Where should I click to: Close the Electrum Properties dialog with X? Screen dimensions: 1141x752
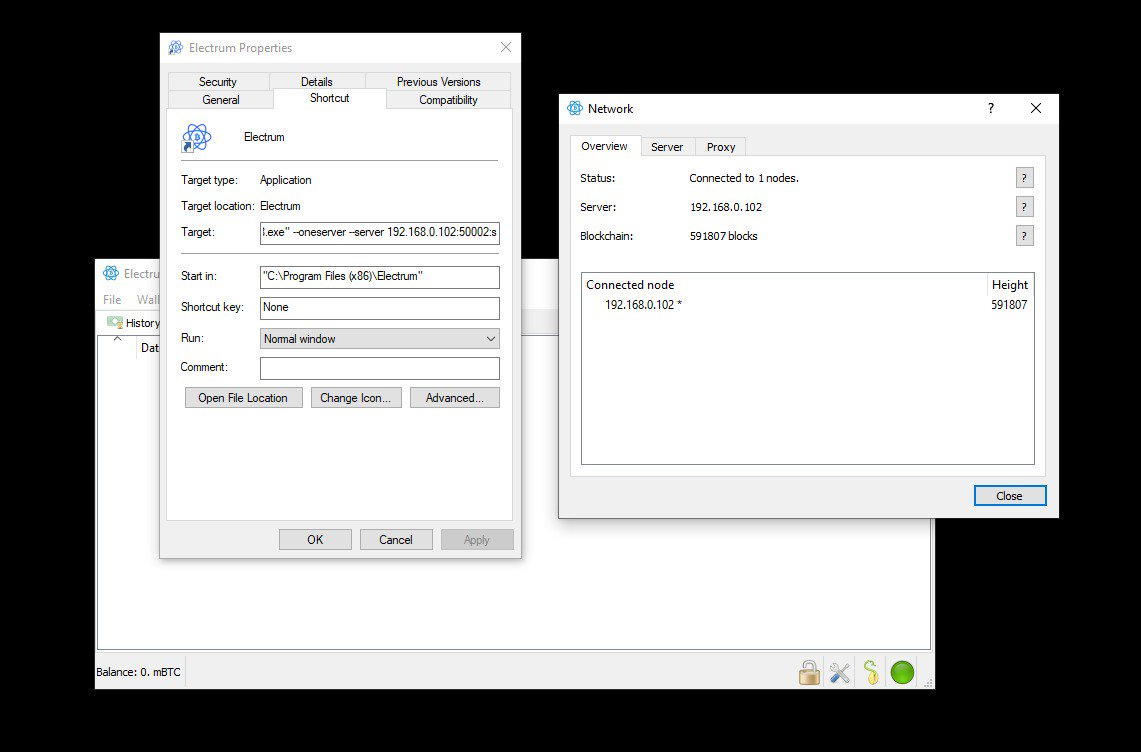pyautogui.click(x=506, y=47)
